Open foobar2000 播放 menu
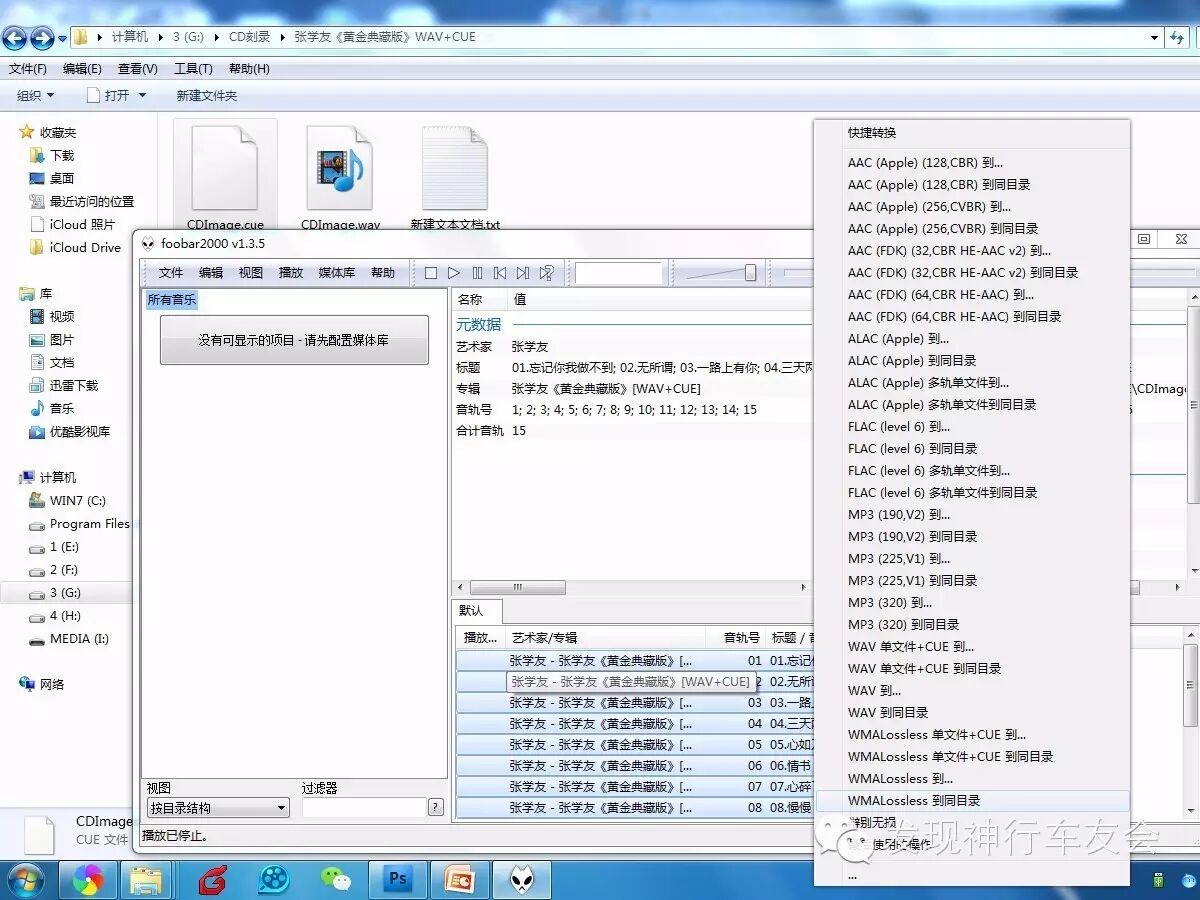Viewport: 1200px width, 900px height. pyautogui.click(x=291, y=272)
